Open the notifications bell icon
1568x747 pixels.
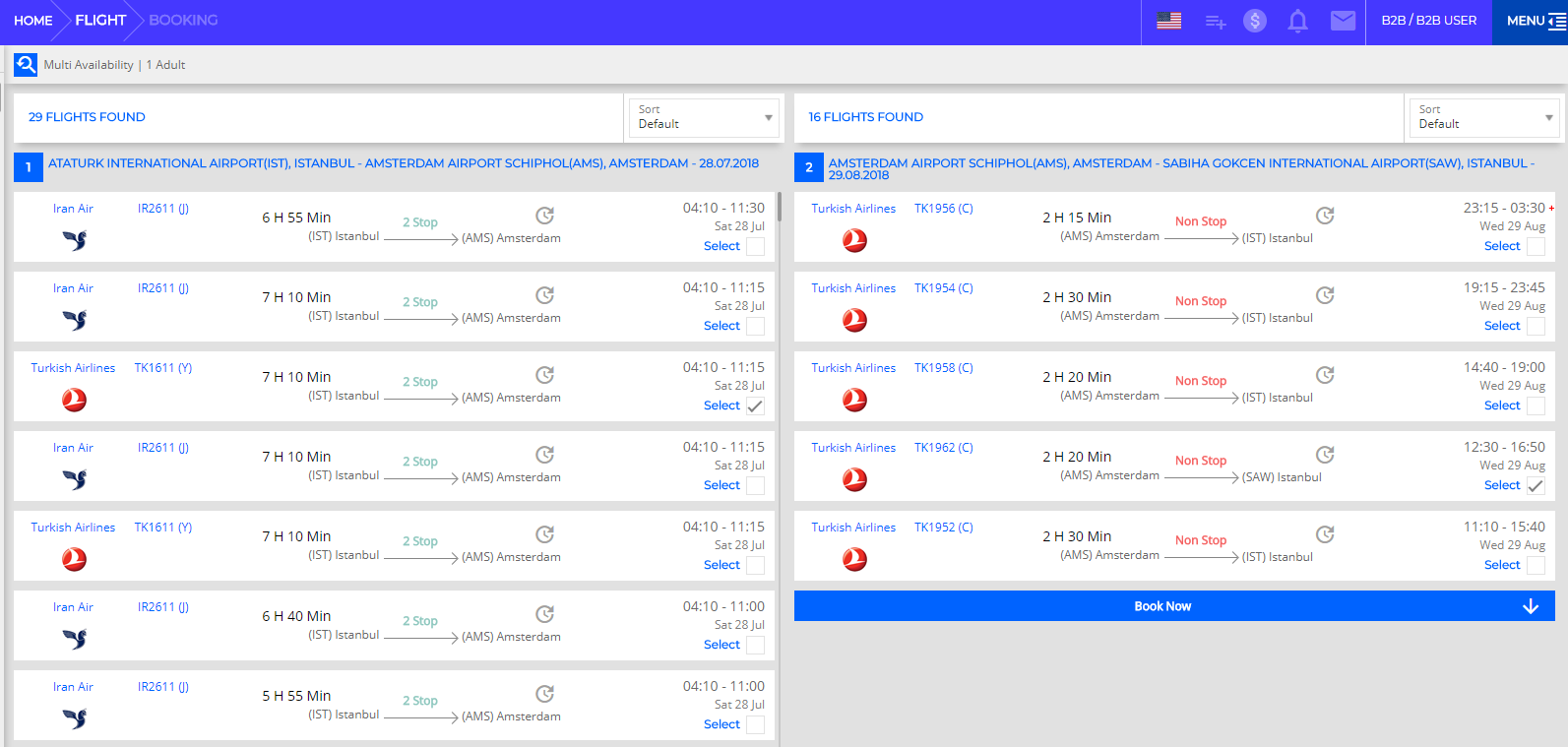click(1297, 21)
